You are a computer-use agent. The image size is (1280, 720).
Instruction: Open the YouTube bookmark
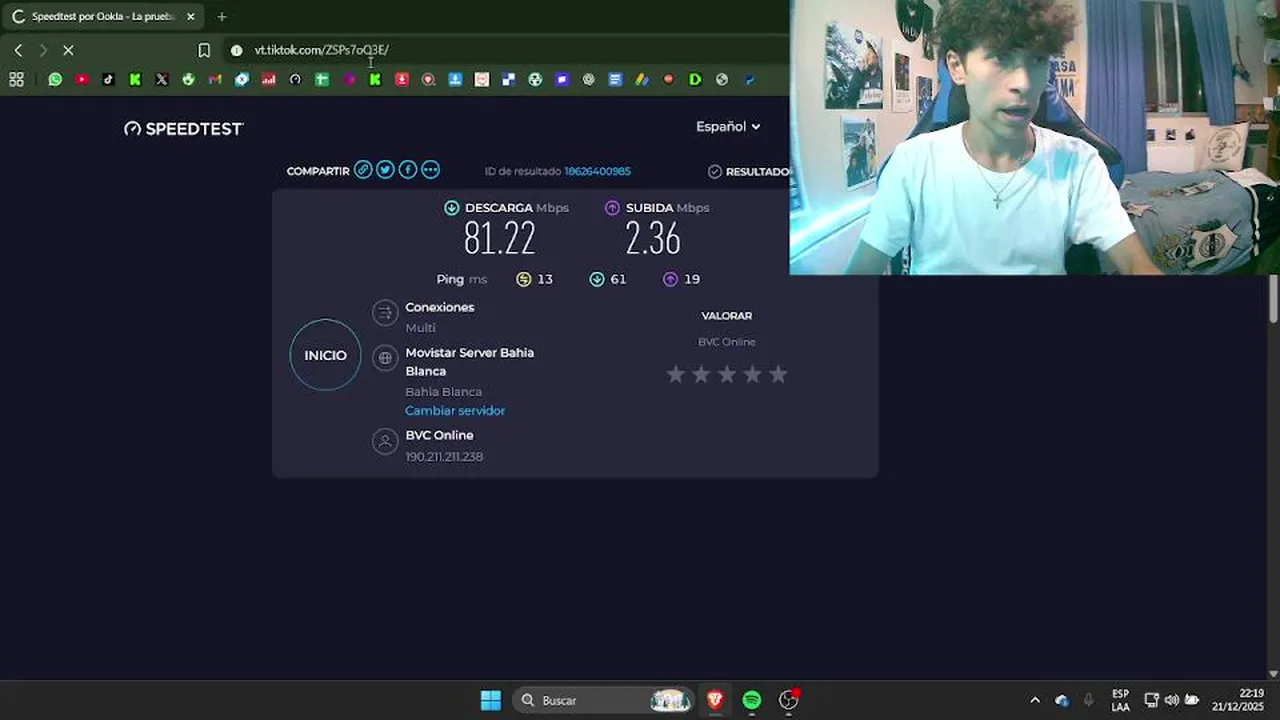[82, 79]
